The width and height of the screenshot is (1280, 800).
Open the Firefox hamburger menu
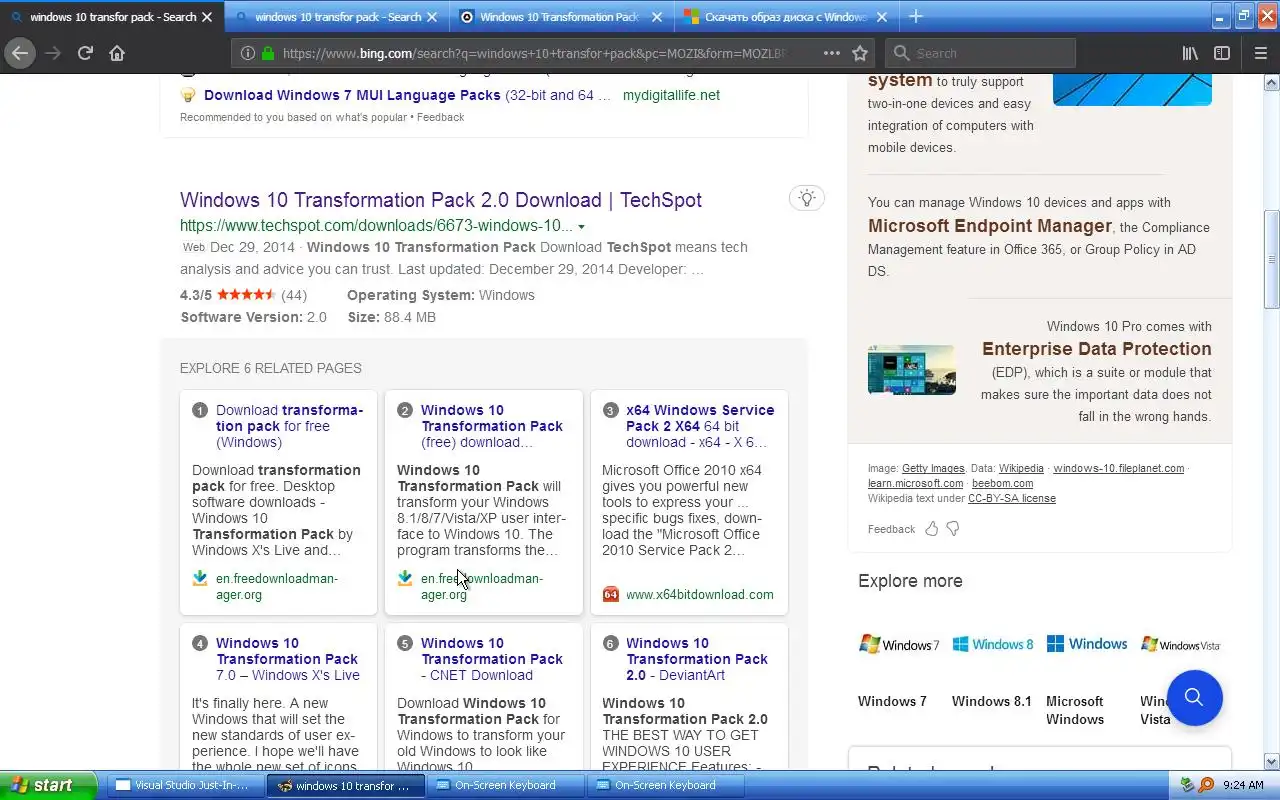tap(1260, 53)
